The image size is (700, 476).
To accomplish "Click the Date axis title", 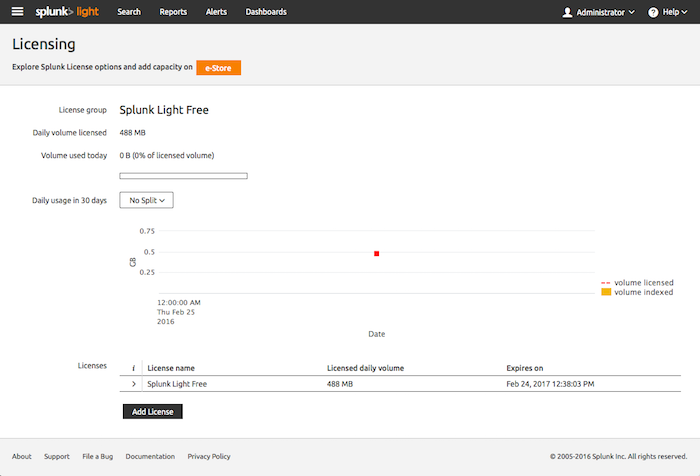I will pos(376,334).
